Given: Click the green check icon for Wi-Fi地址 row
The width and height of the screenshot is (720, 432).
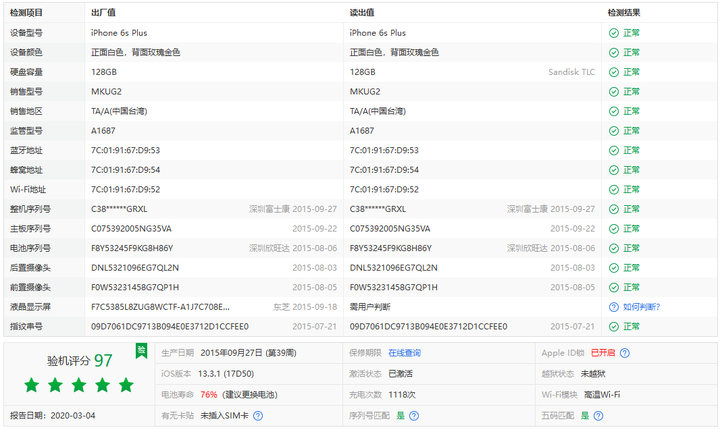Looking at the screenshot, I should click(613, 190).
